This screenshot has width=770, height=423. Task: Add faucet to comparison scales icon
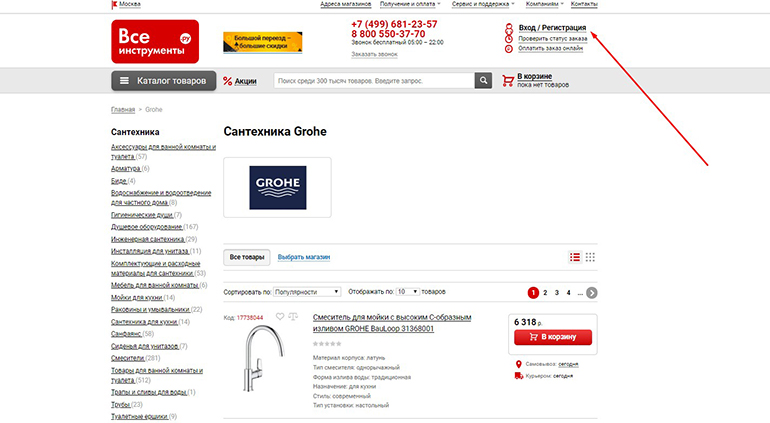(293, 317)
